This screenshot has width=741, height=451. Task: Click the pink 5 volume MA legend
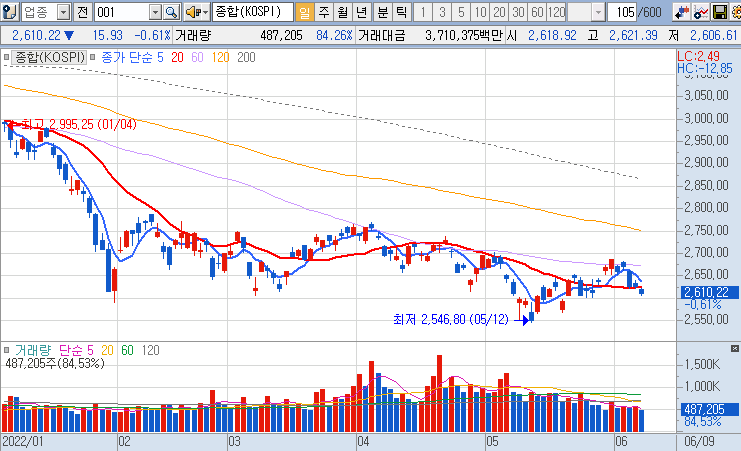point(90,350)
